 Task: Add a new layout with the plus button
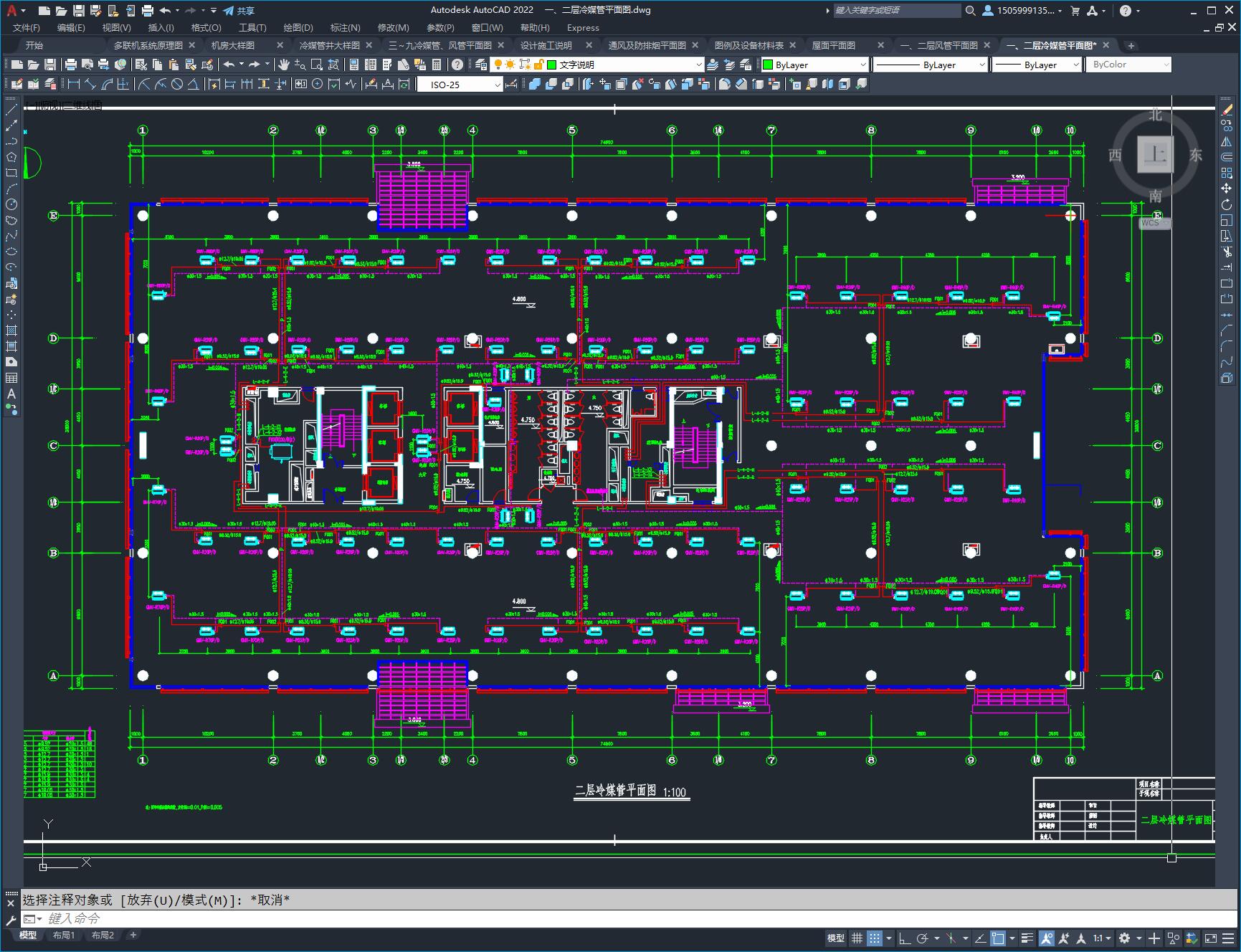pos(133,935)
